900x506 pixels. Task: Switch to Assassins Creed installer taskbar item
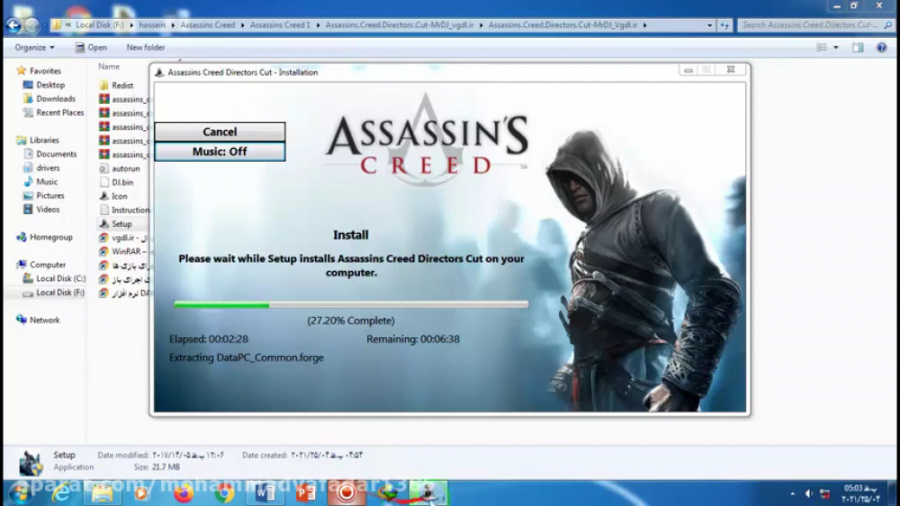[428, 493]
